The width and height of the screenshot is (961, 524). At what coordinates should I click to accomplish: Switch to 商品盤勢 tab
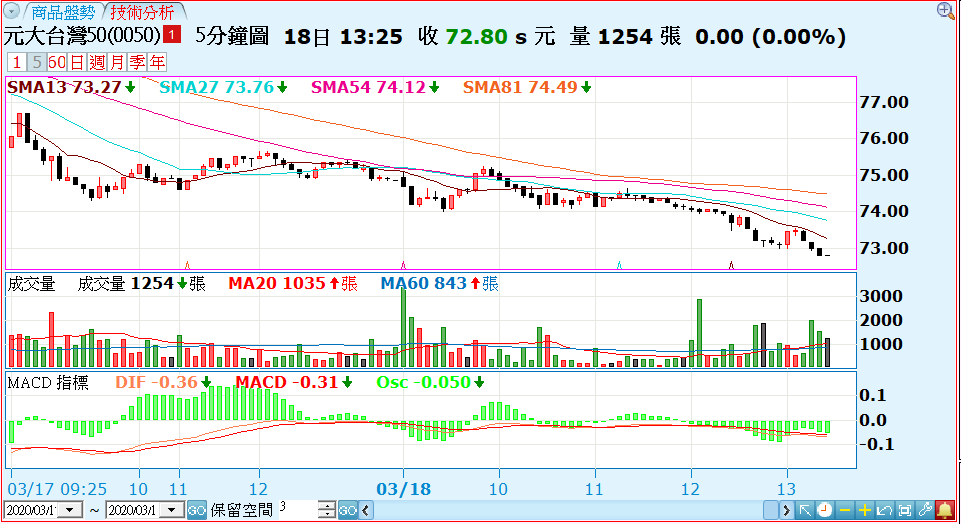coord(63,13)
